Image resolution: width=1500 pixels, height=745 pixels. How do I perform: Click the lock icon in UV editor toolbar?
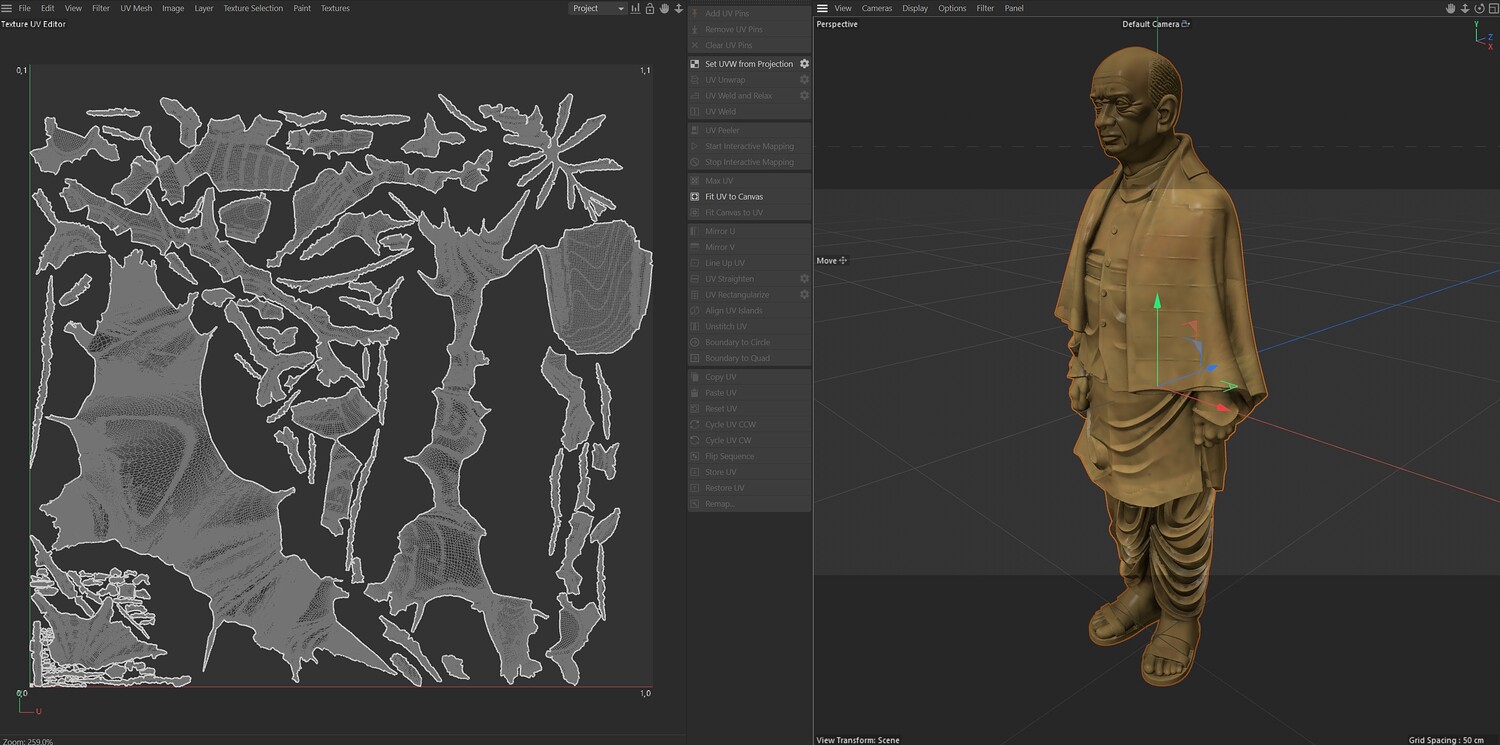click(650, 8)
